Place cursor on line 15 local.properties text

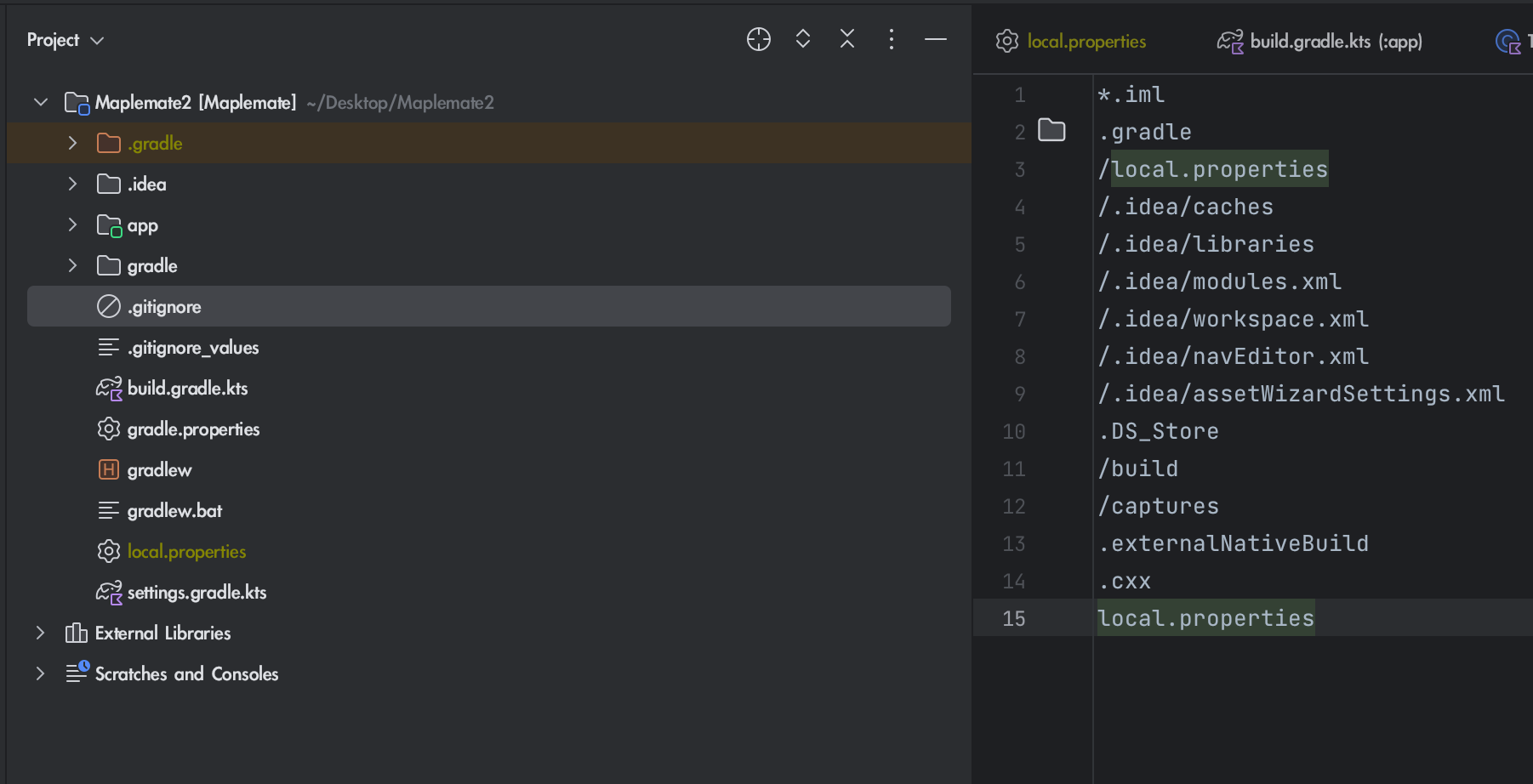tap(1205, 618)
